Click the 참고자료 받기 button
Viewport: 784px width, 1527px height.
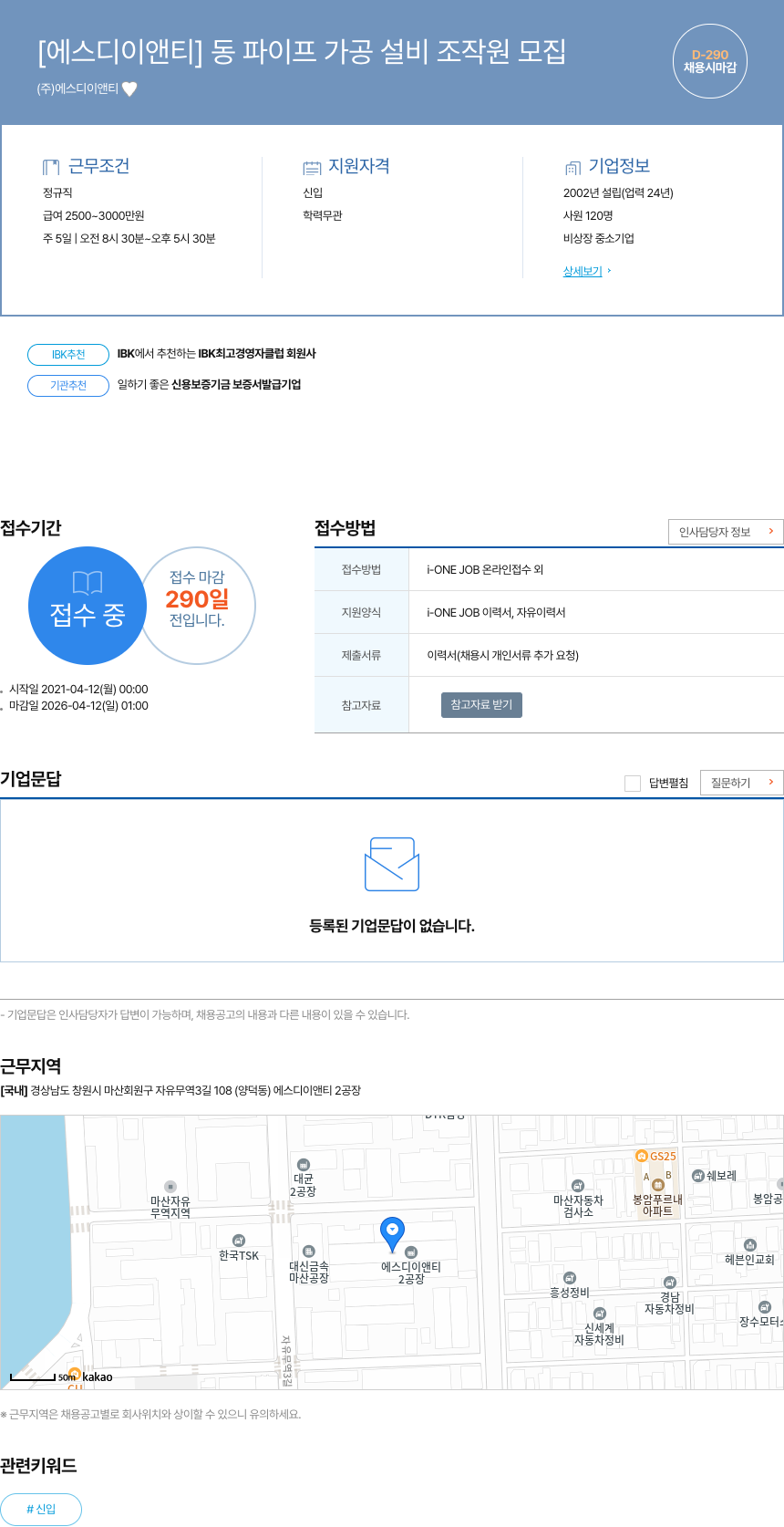pos(481,705)
